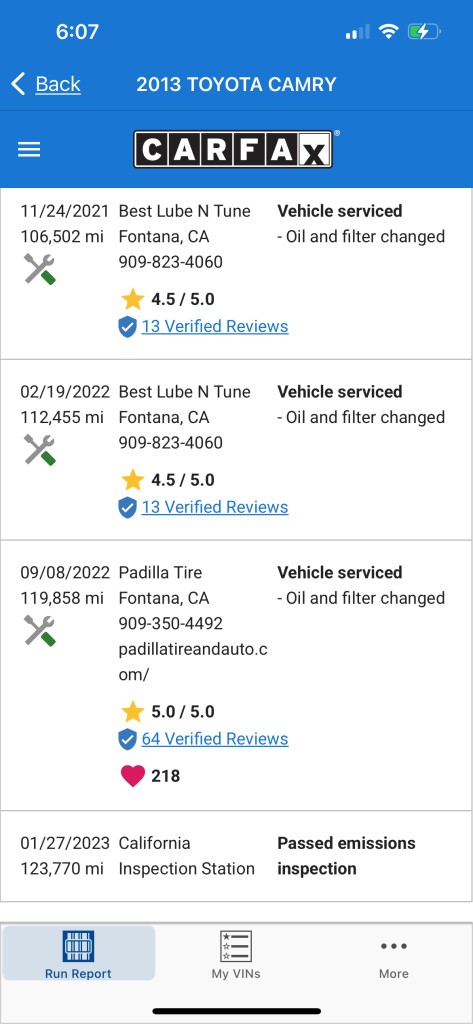Tap wrench icon for 11/24/2021 service

click(x=40, y=269)
